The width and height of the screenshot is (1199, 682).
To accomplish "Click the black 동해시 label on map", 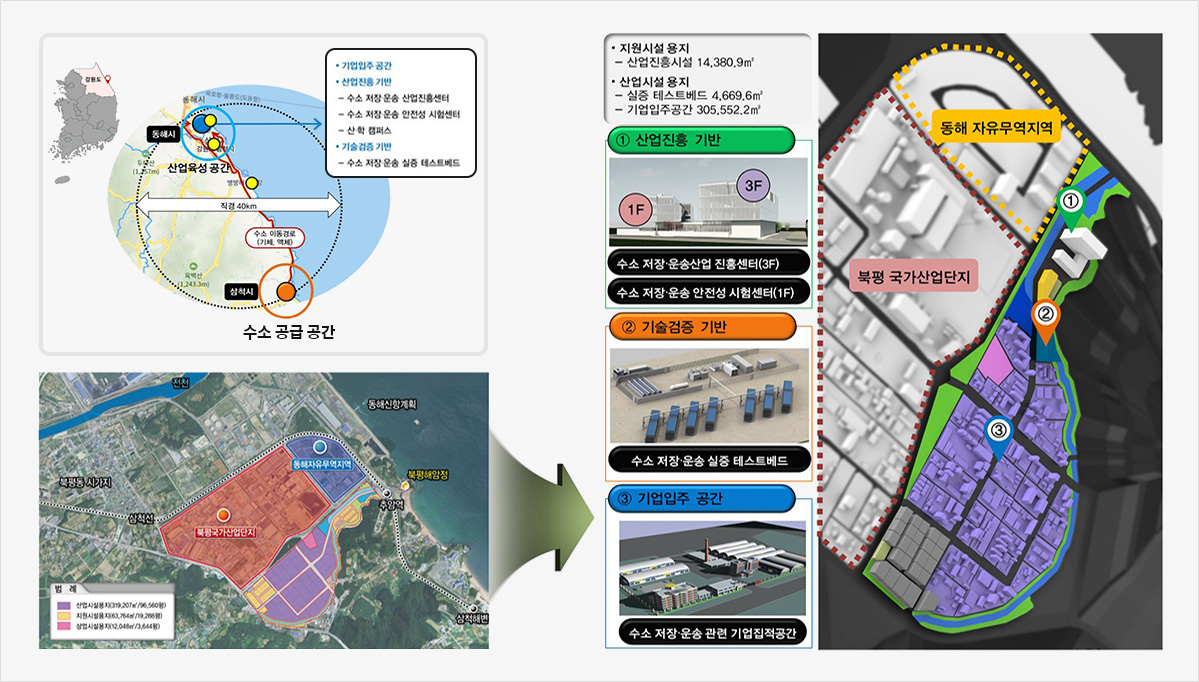I will pos(164,135).
